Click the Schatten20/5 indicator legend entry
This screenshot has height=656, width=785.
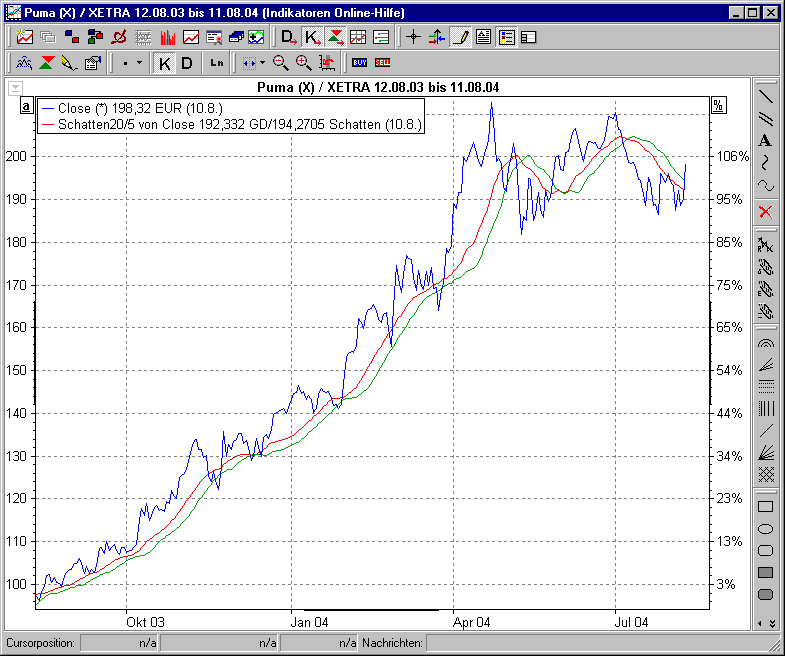[230, 125]
